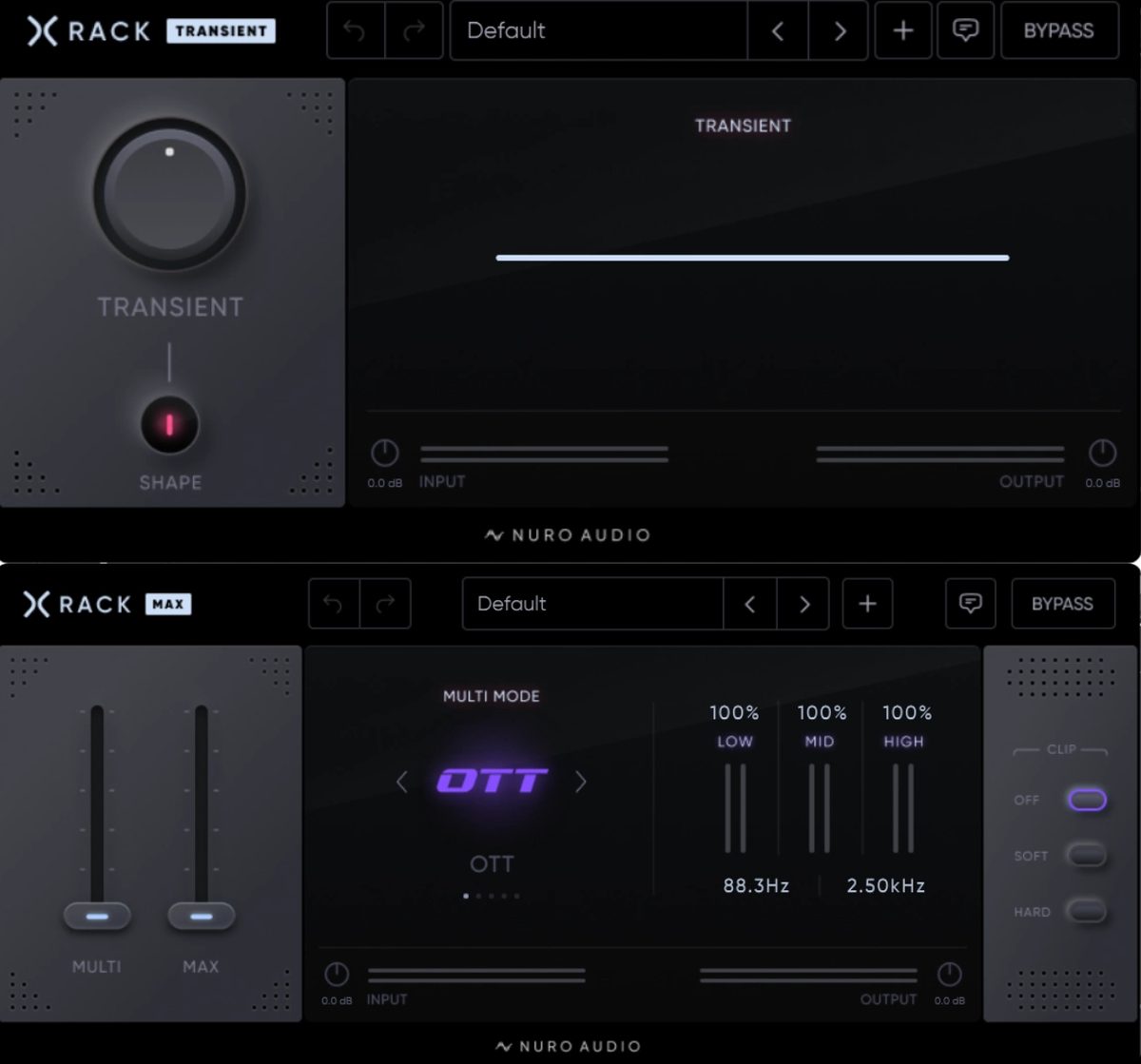This screenshot has width=1141, height=1064.
Task: Open the Transient plugin's Default preset menu
Action: click(x=598, y=30)
